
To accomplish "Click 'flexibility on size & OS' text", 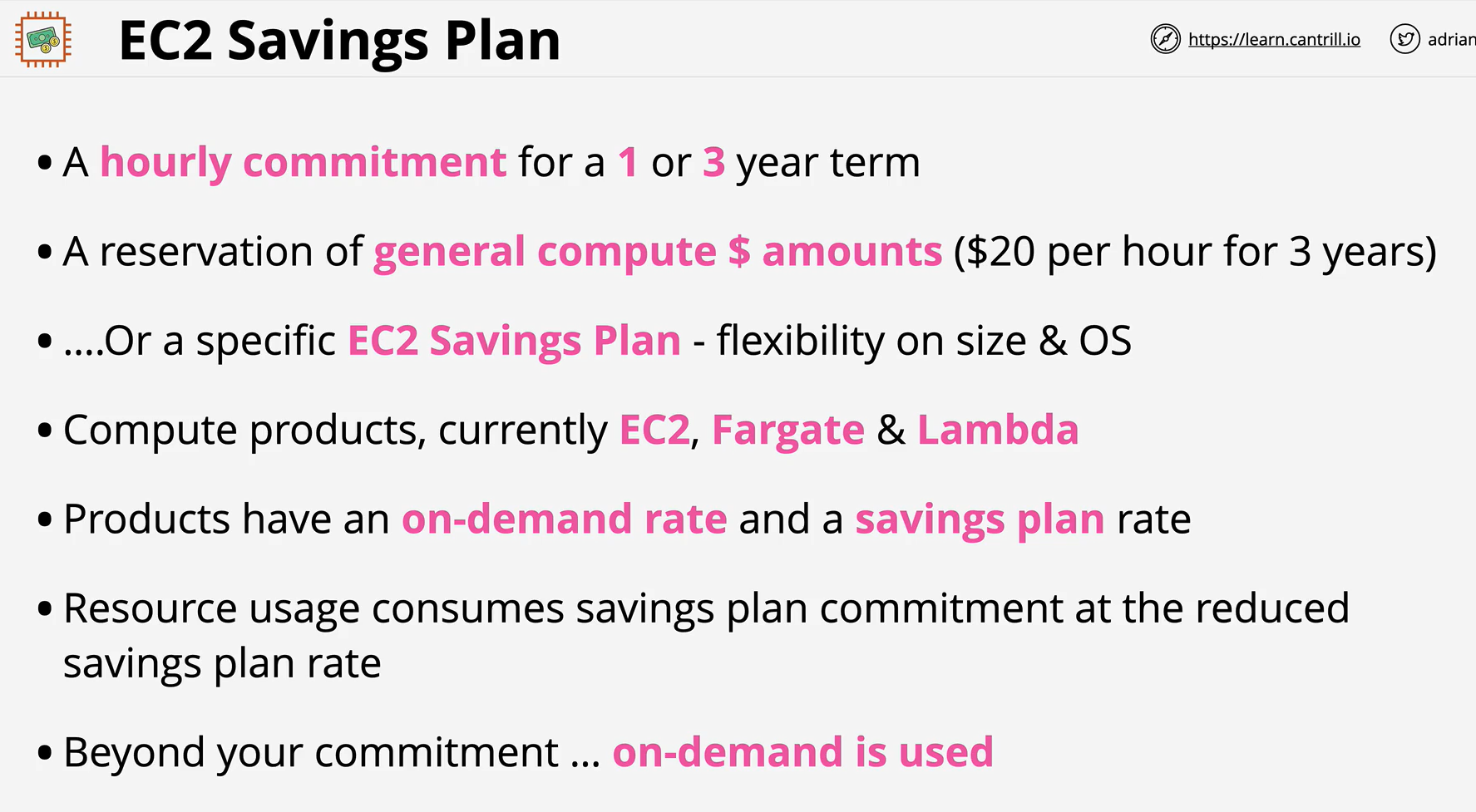I will point(924,341).
